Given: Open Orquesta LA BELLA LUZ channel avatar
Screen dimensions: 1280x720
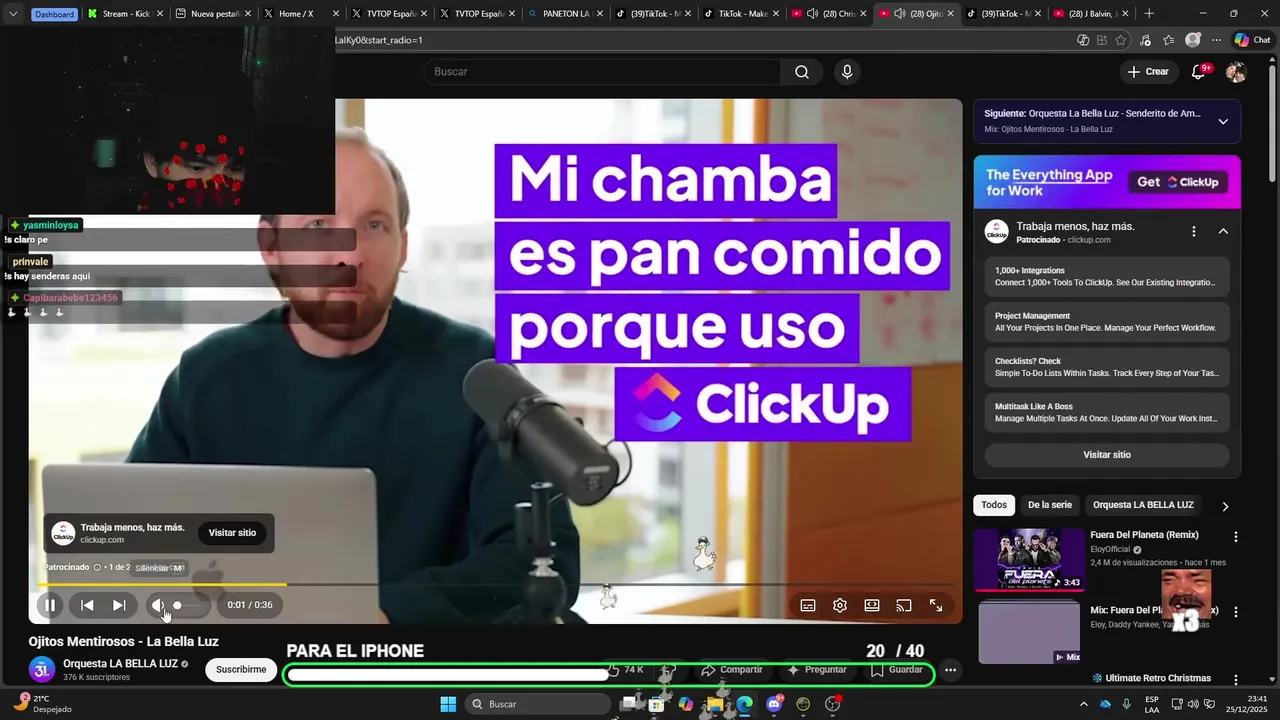Looking at the screenshot, I should pyautogui.click(x=41, y=669).
